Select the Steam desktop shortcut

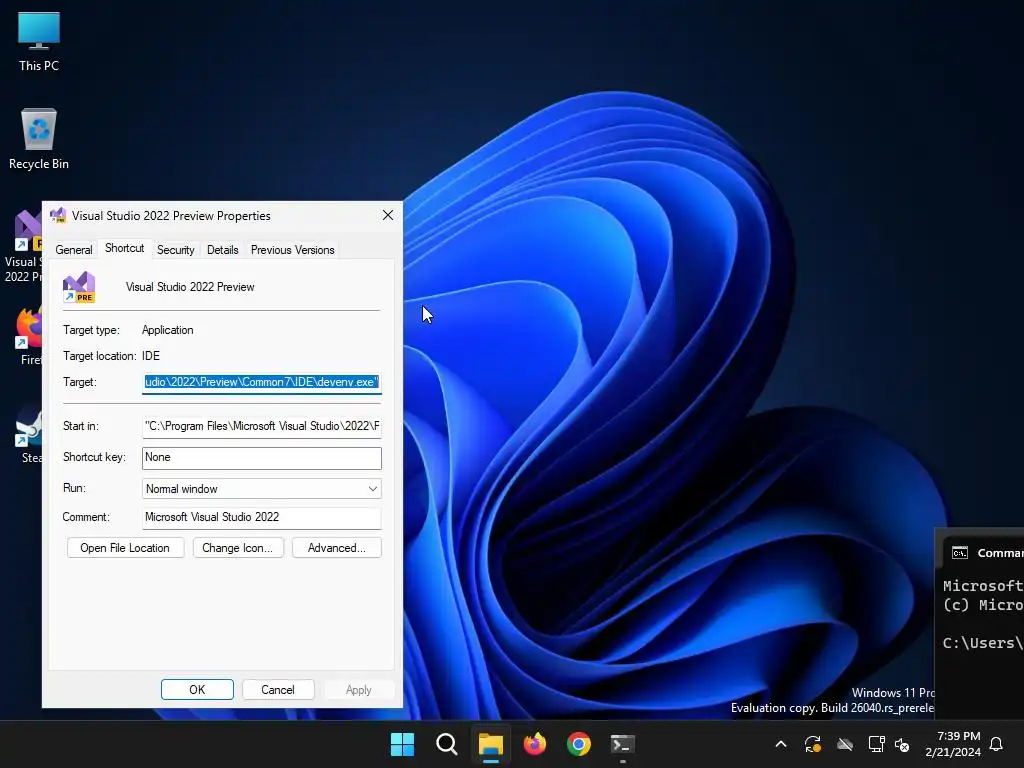tap(28, 434)
